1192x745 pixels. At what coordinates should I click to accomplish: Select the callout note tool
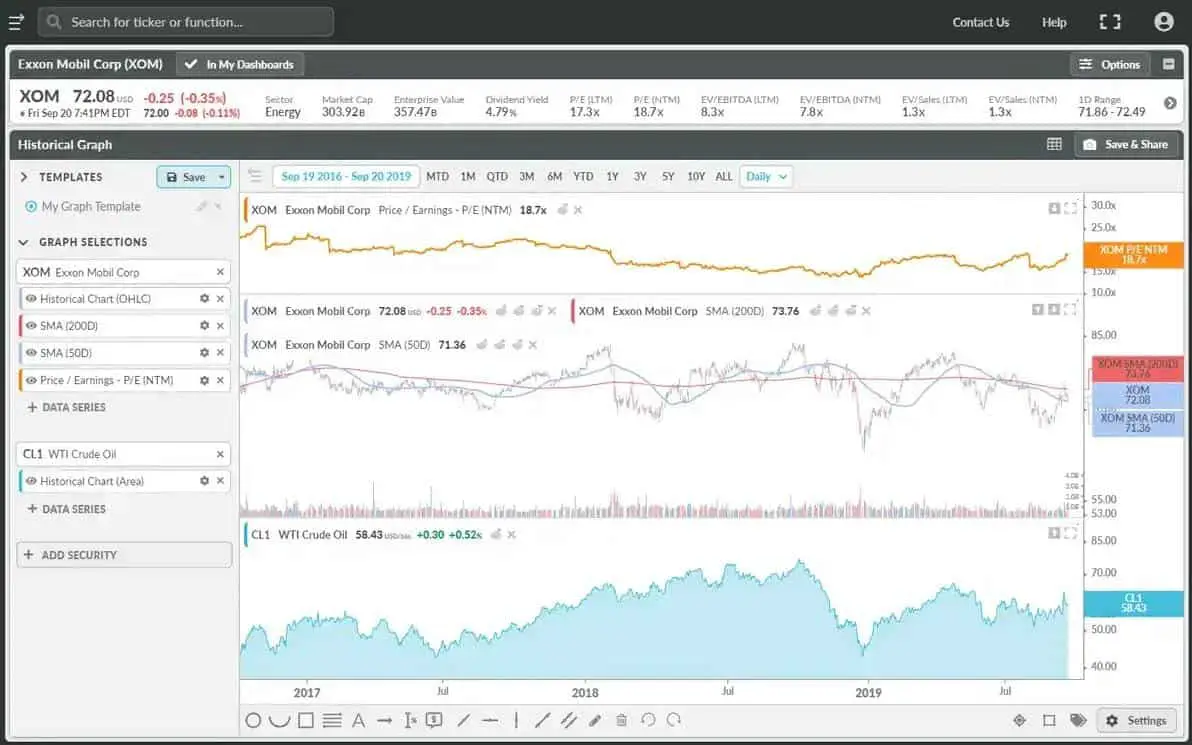tap(434, 721)
